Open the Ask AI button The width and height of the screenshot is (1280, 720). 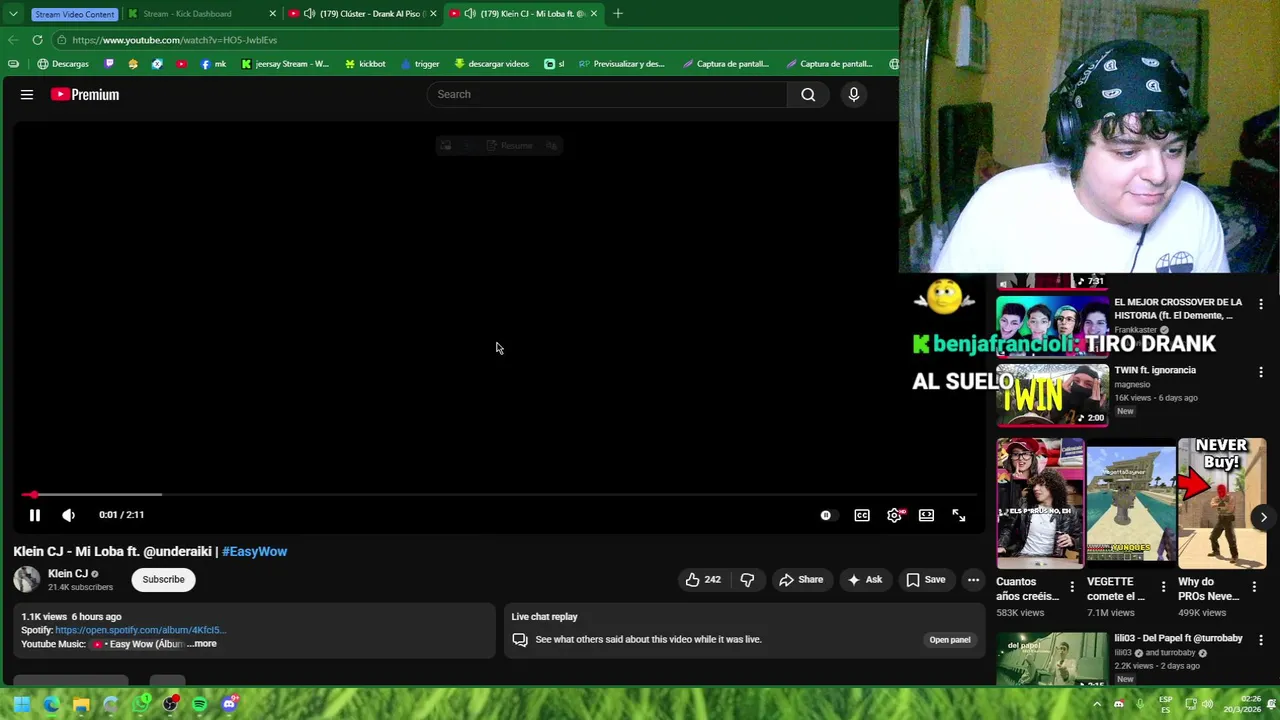click(865, 579)
